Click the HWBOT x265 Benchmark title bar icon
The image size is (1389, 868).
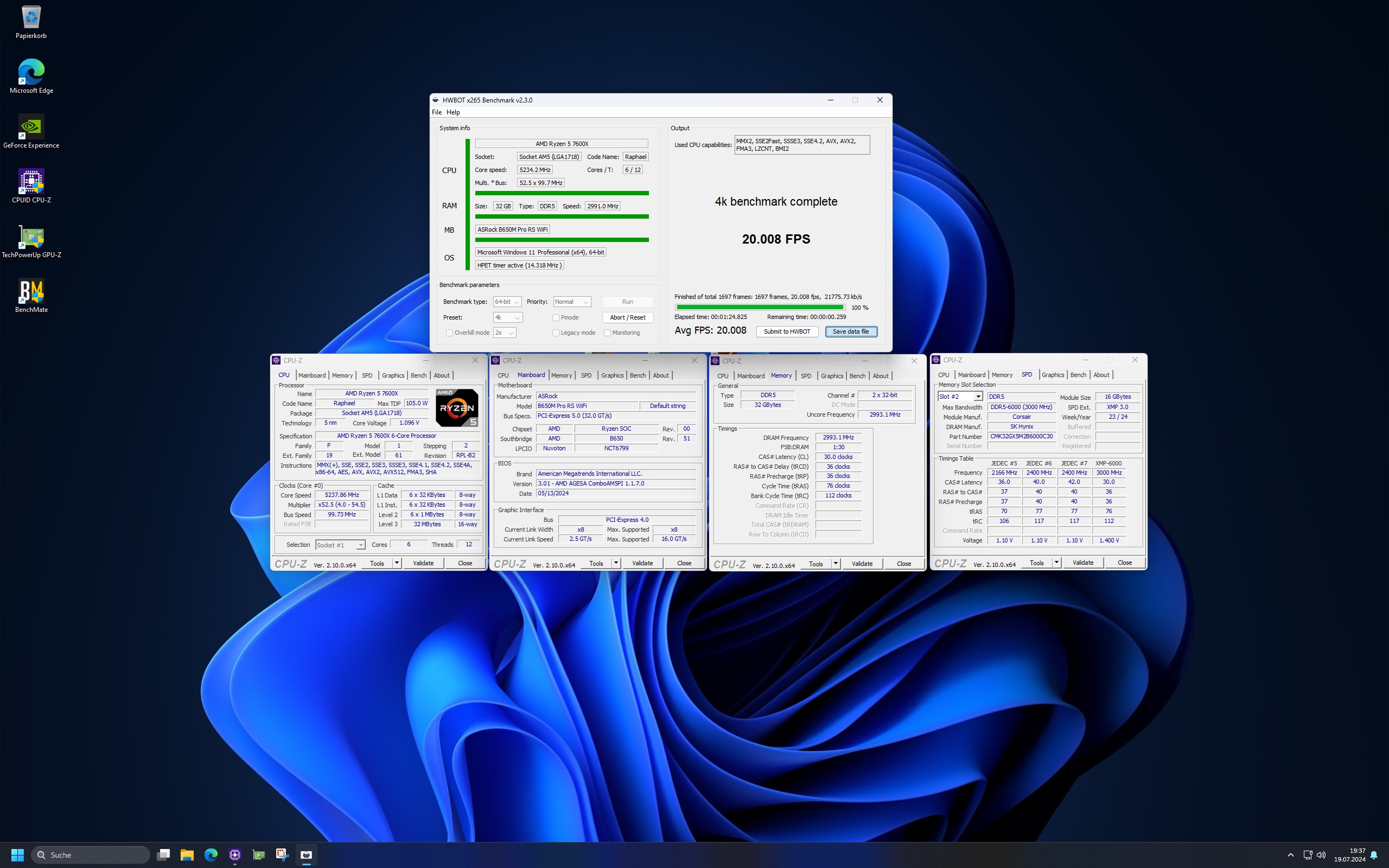point(436,100)
